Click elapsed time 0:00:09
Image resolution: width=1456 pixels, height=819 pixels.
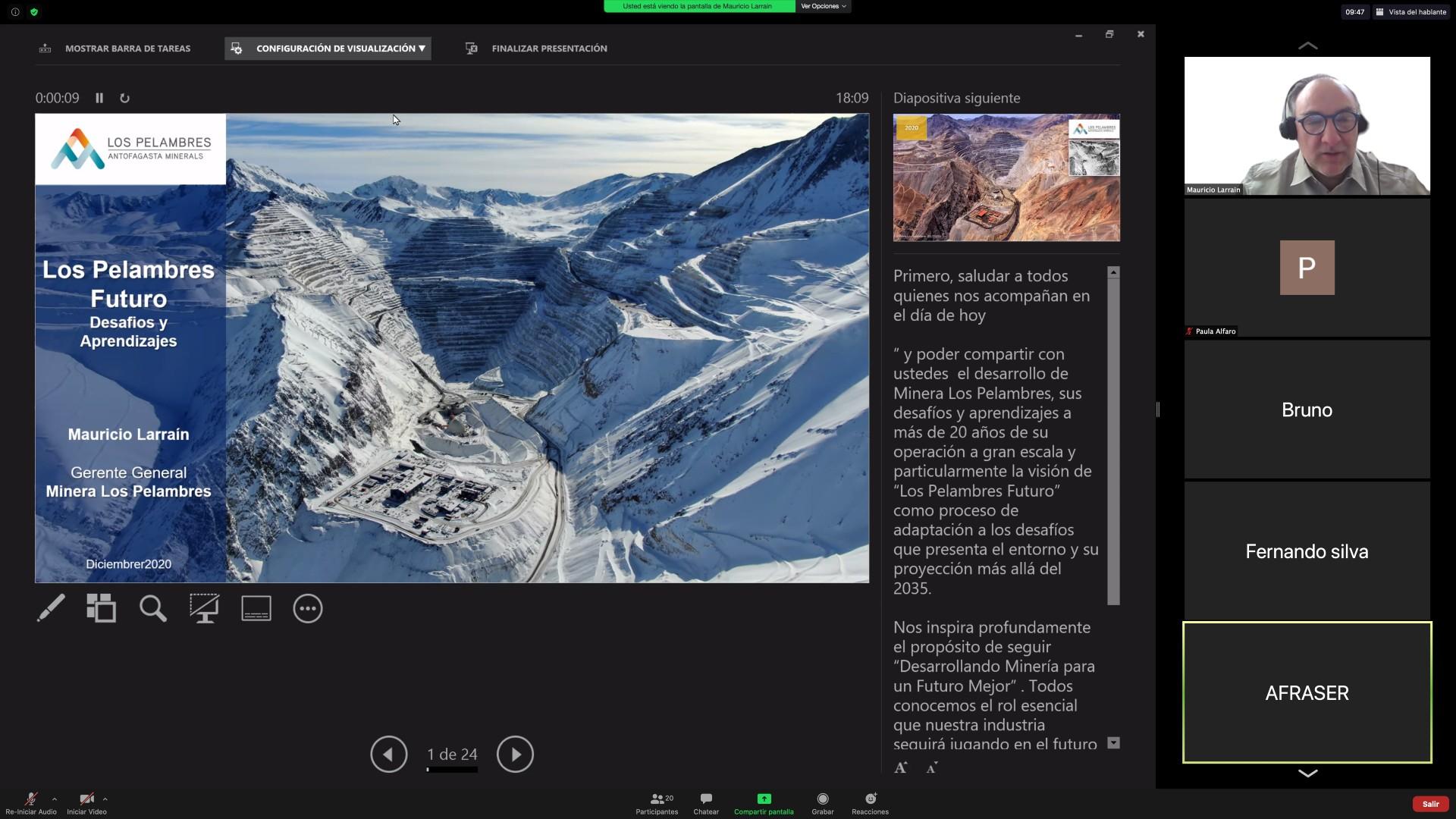click(57, 98)
